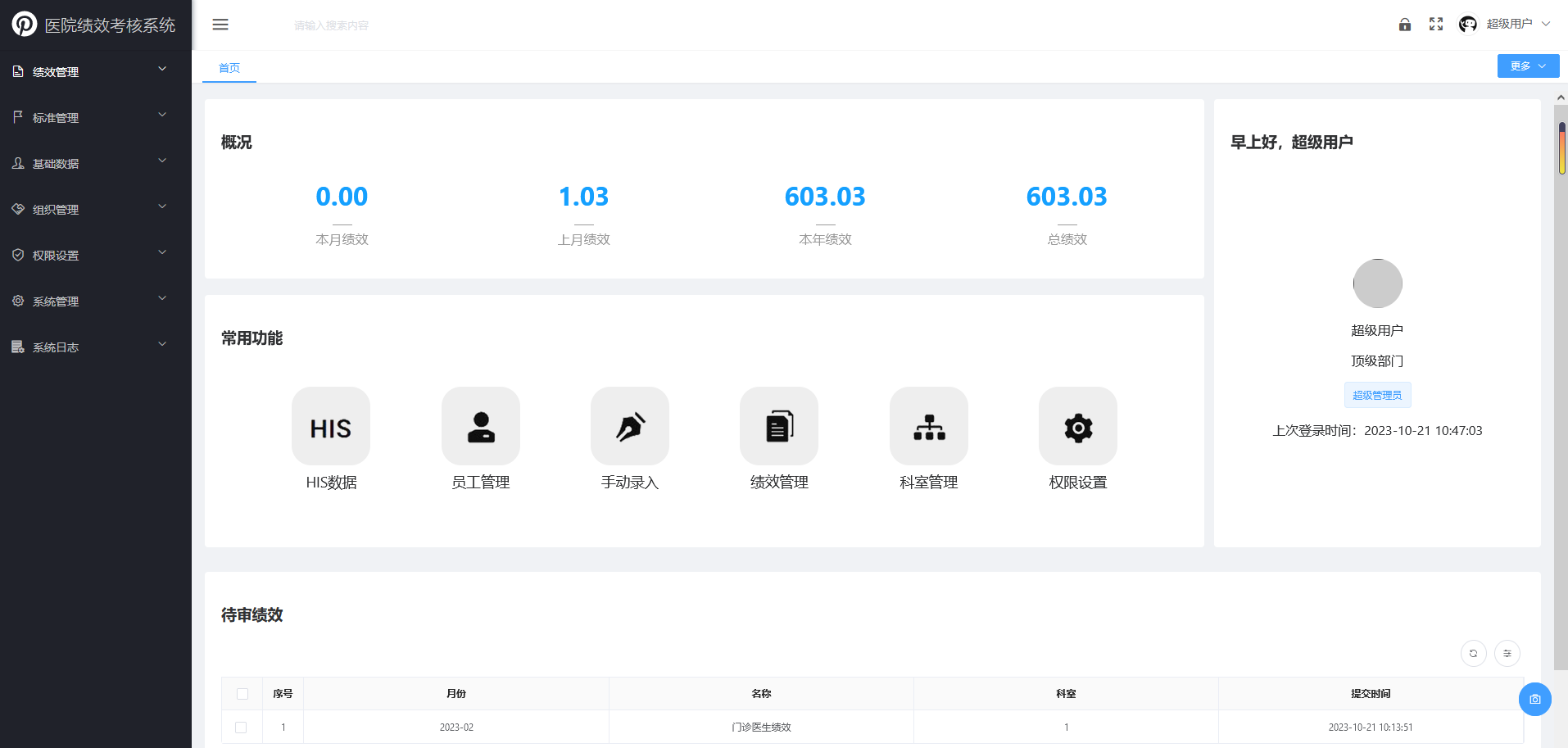Click the 权限设置 shield icon in sidebar

point(18,255)
